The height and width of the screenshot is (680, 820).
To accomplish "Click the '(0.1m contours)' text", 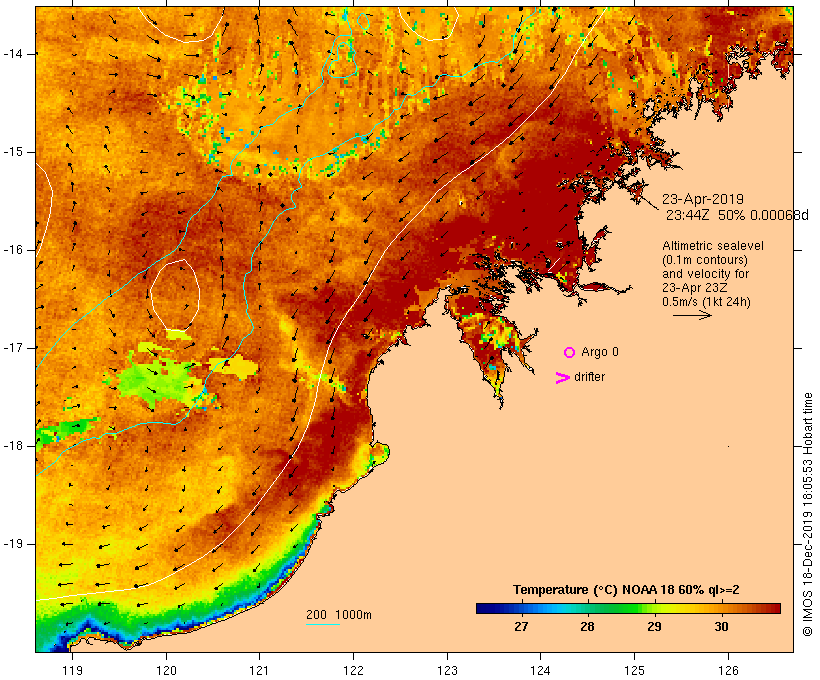I will pos(705,260).
